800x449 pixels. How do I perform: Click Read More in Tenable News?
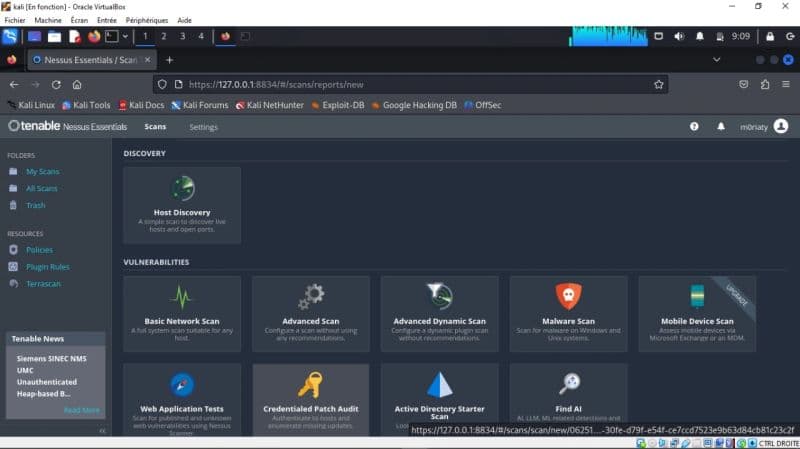pyautogui.click(x=82, y=410)
